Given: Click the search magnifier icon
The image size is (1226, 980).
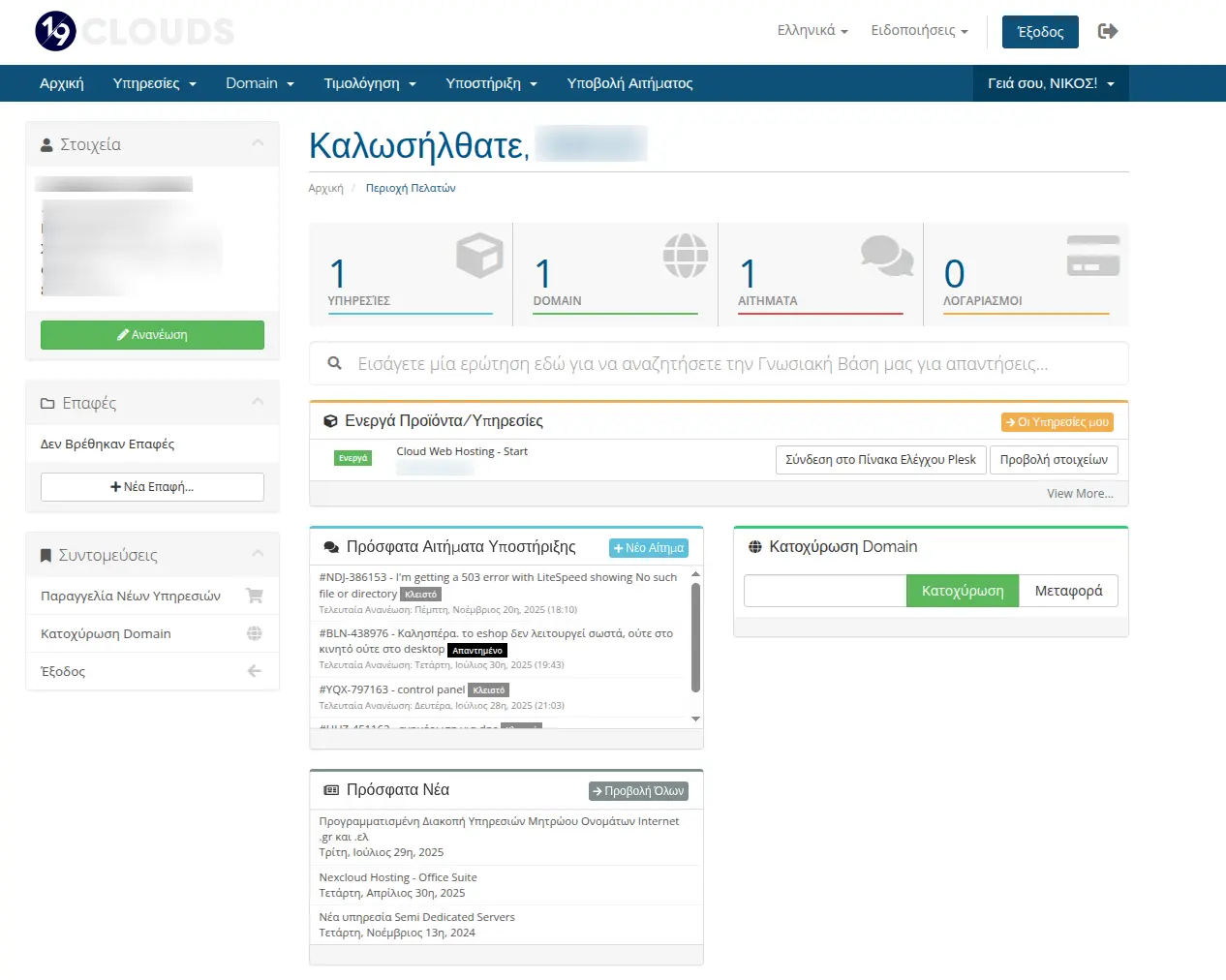Looking at the screenshot, I should coord(334,364).
